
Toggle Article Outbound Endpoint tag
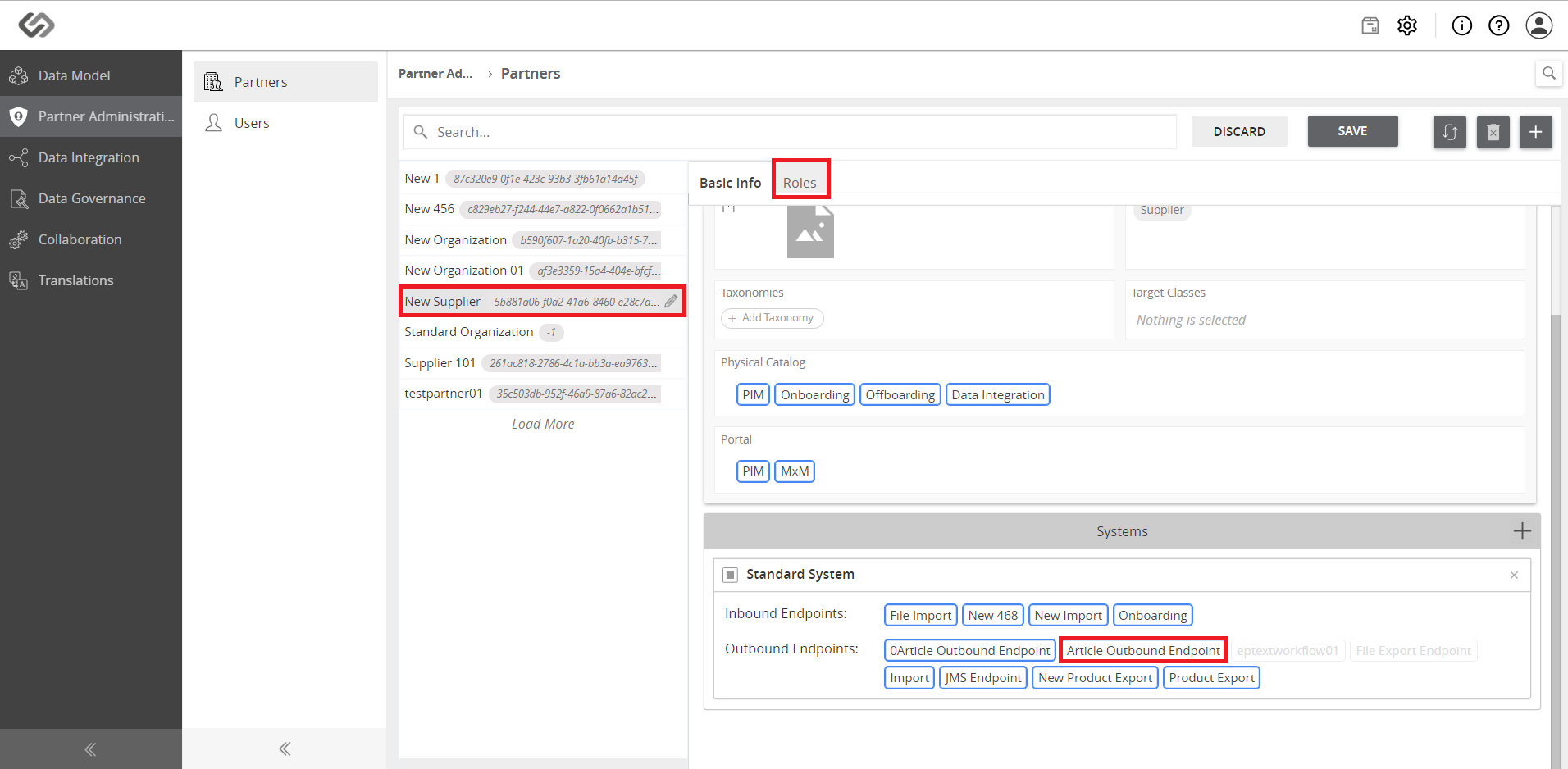[x=1143, y=650]
